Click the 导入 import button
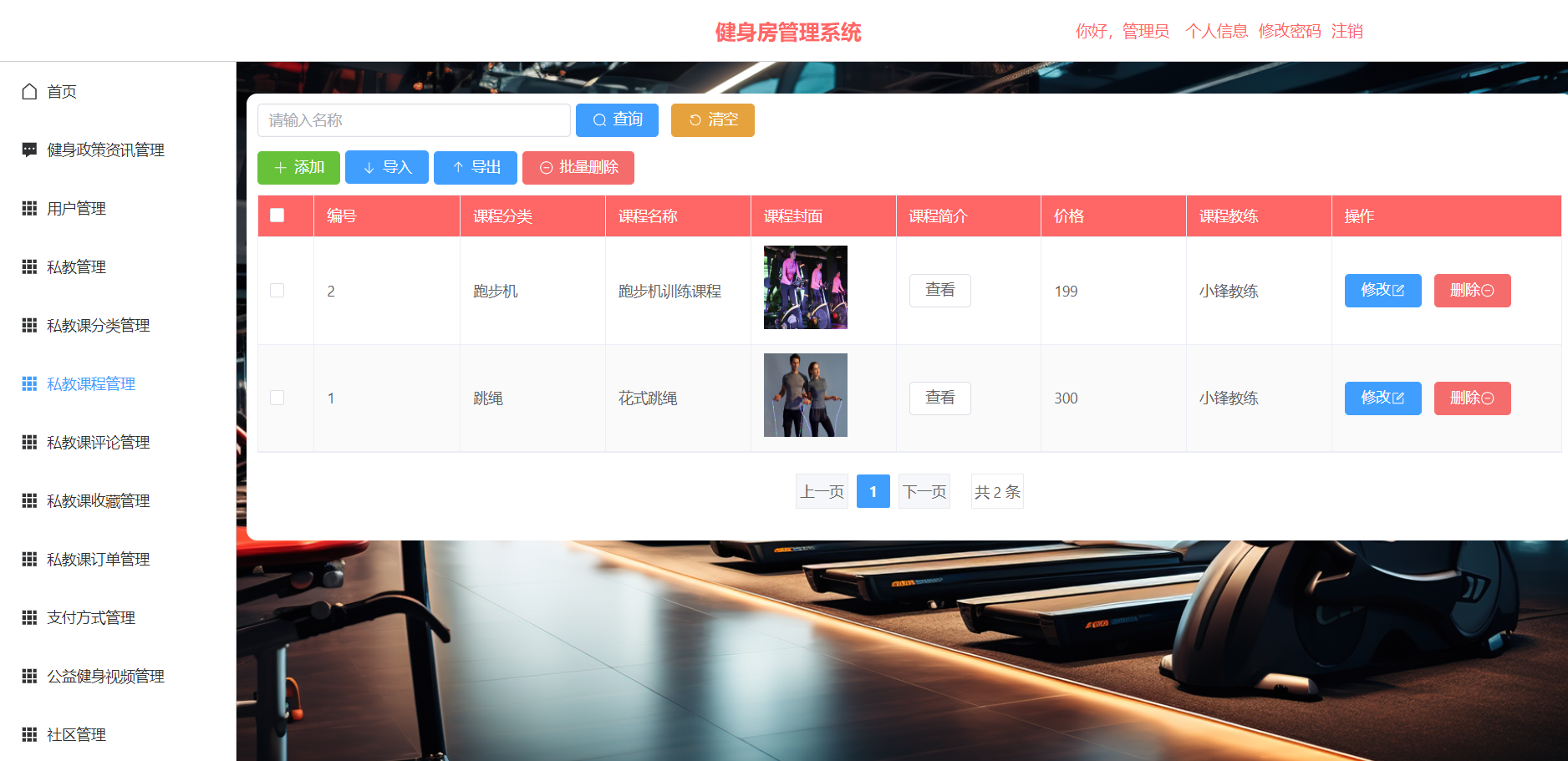 point(387,168)
